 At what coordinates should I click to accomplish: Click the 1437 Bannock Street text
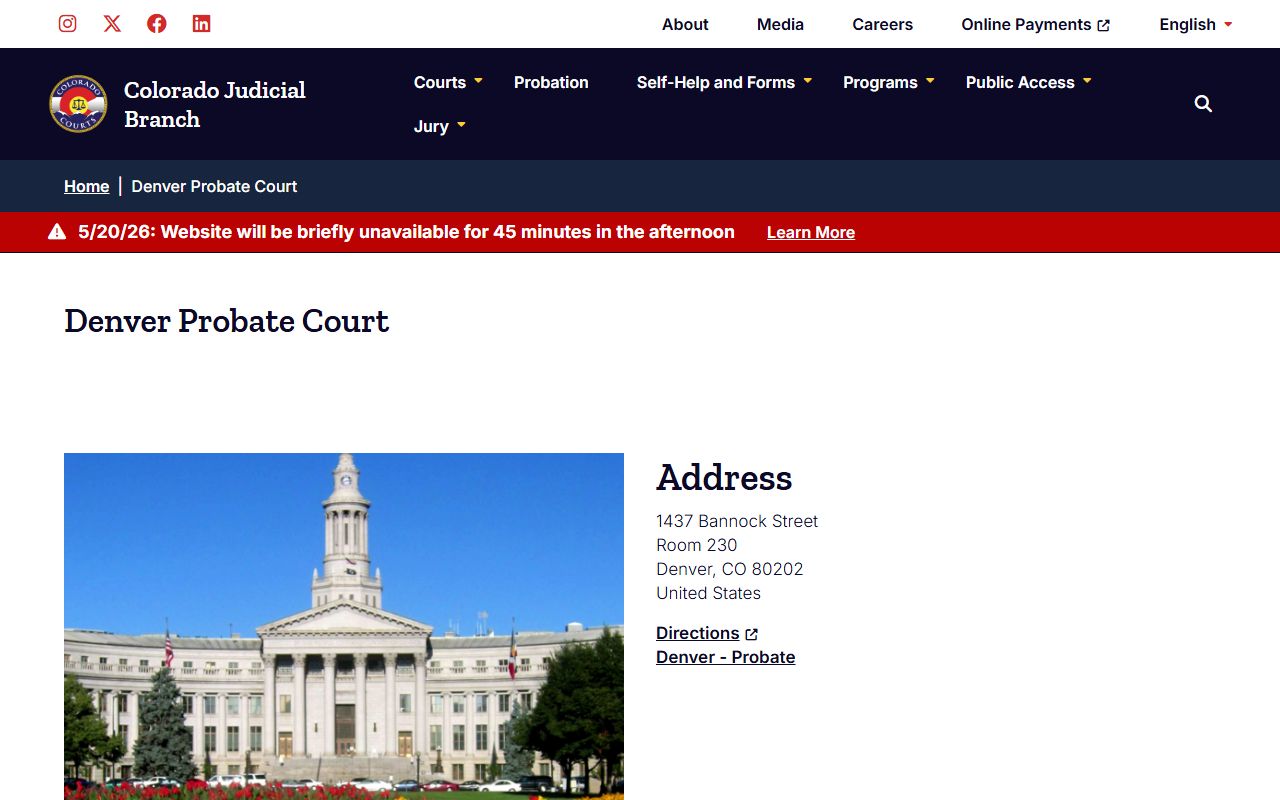coord(737,521)
